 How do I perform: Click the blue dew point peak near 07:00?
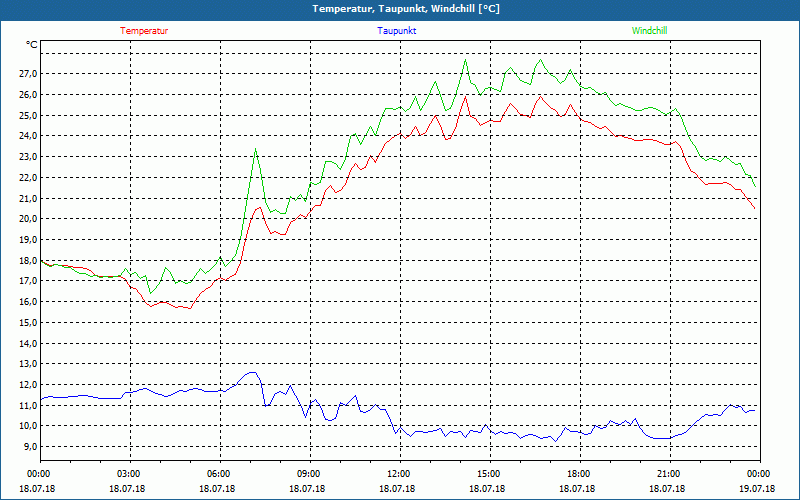(253, 372)
